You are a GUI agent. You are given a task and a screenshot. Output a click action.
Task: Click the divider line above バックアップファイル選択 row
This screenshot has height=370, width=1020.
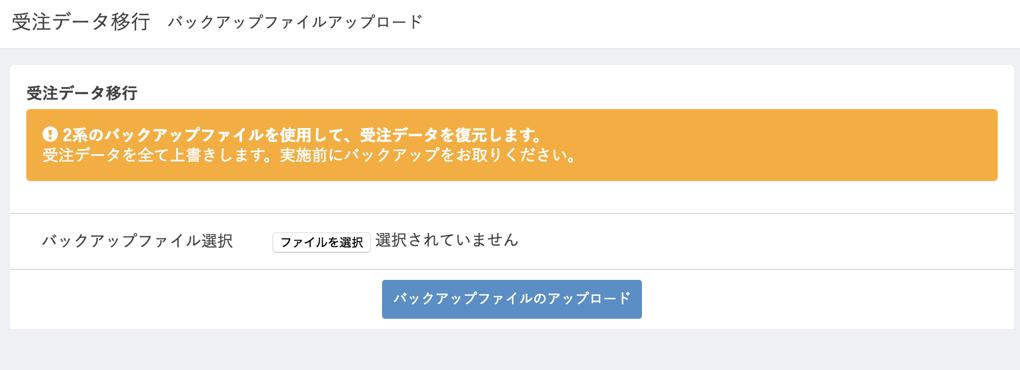coord(512,213)
